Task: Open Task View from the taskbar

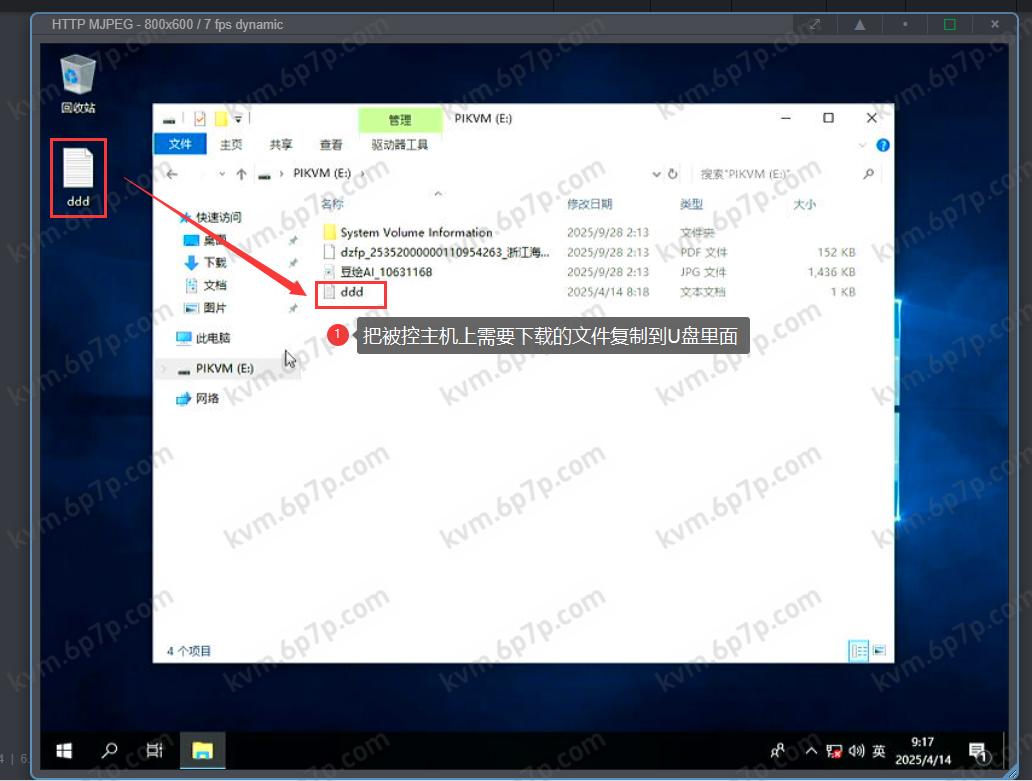Action: 155,750
